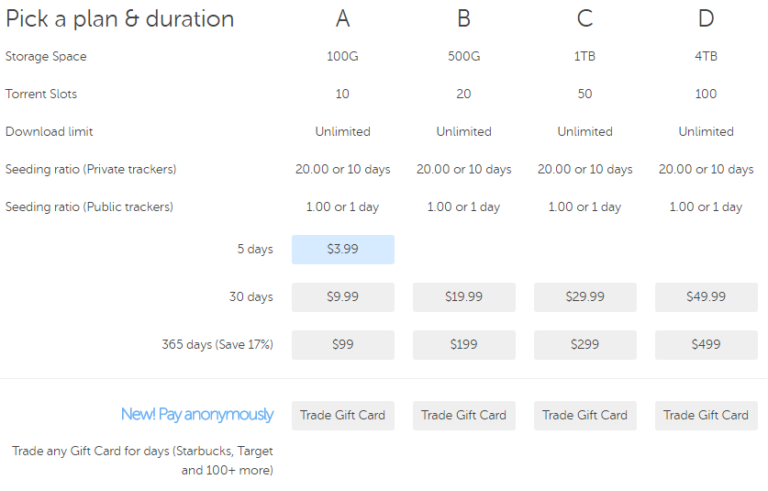Click the 30 days duration label

tap(250, 297)
